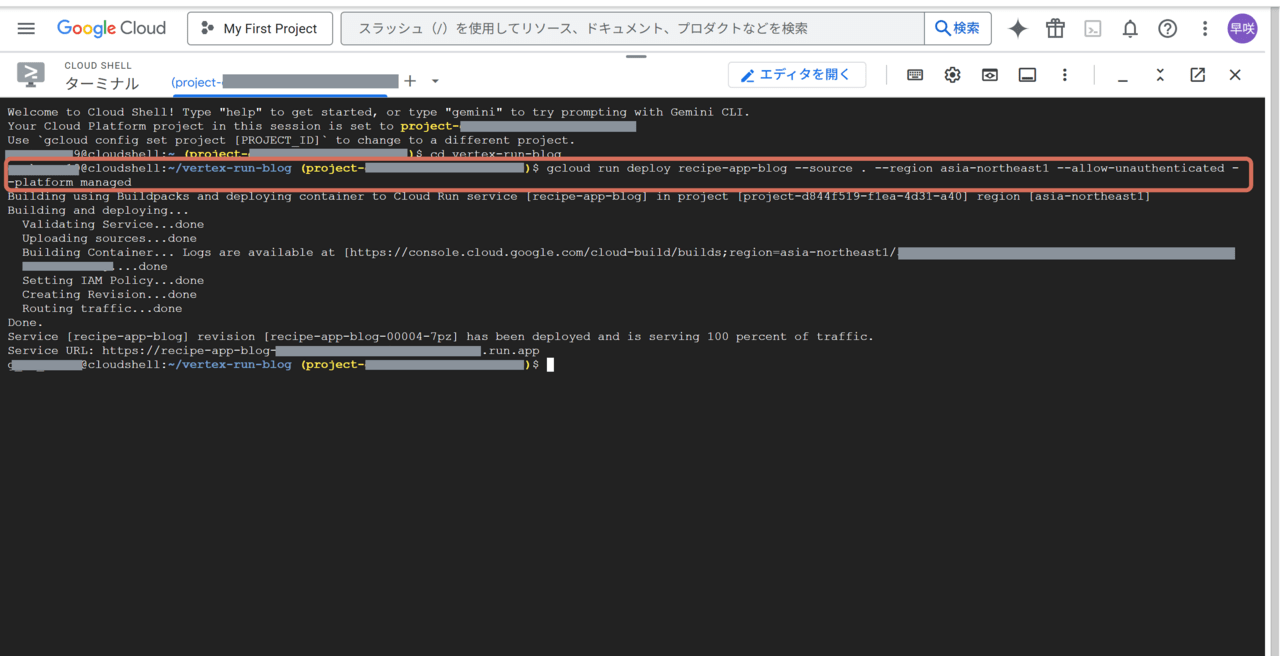Open the top bar three-dot settings menu
The height and width of the screenshot is (656, 1280).
click(1205, 29)
